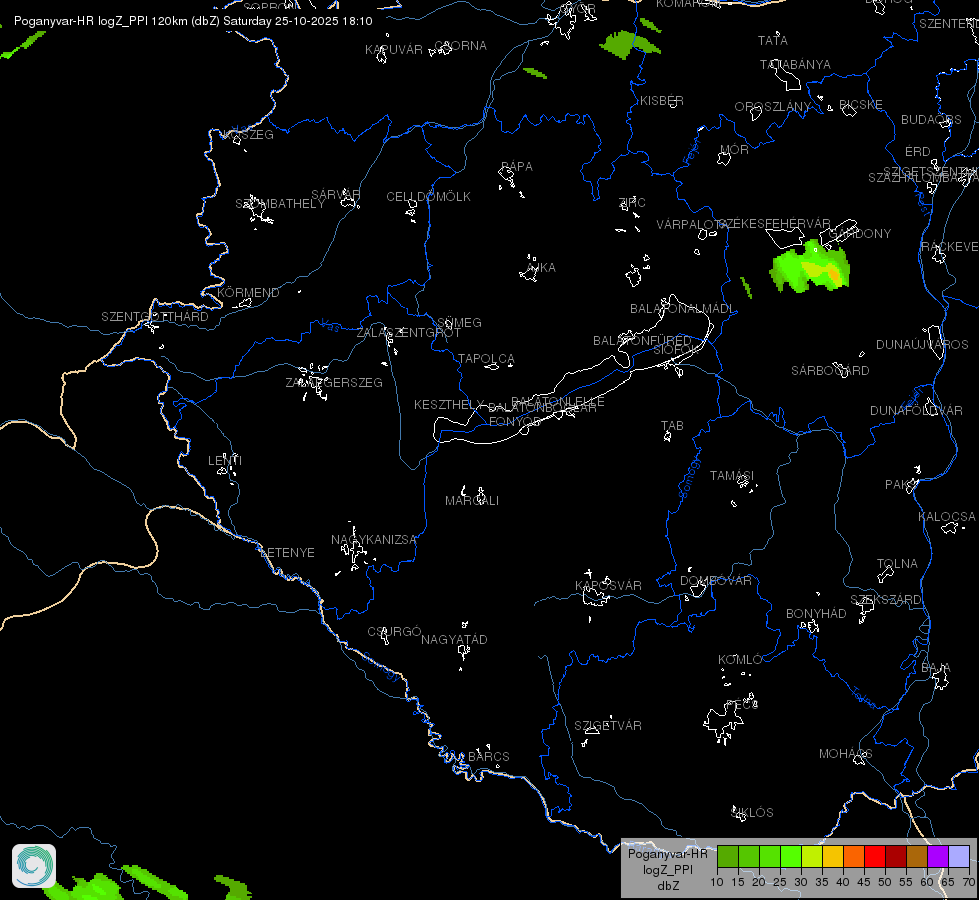Click the MÓR city label
This screenshot has width=979, height=900.
tap(734, 149)
